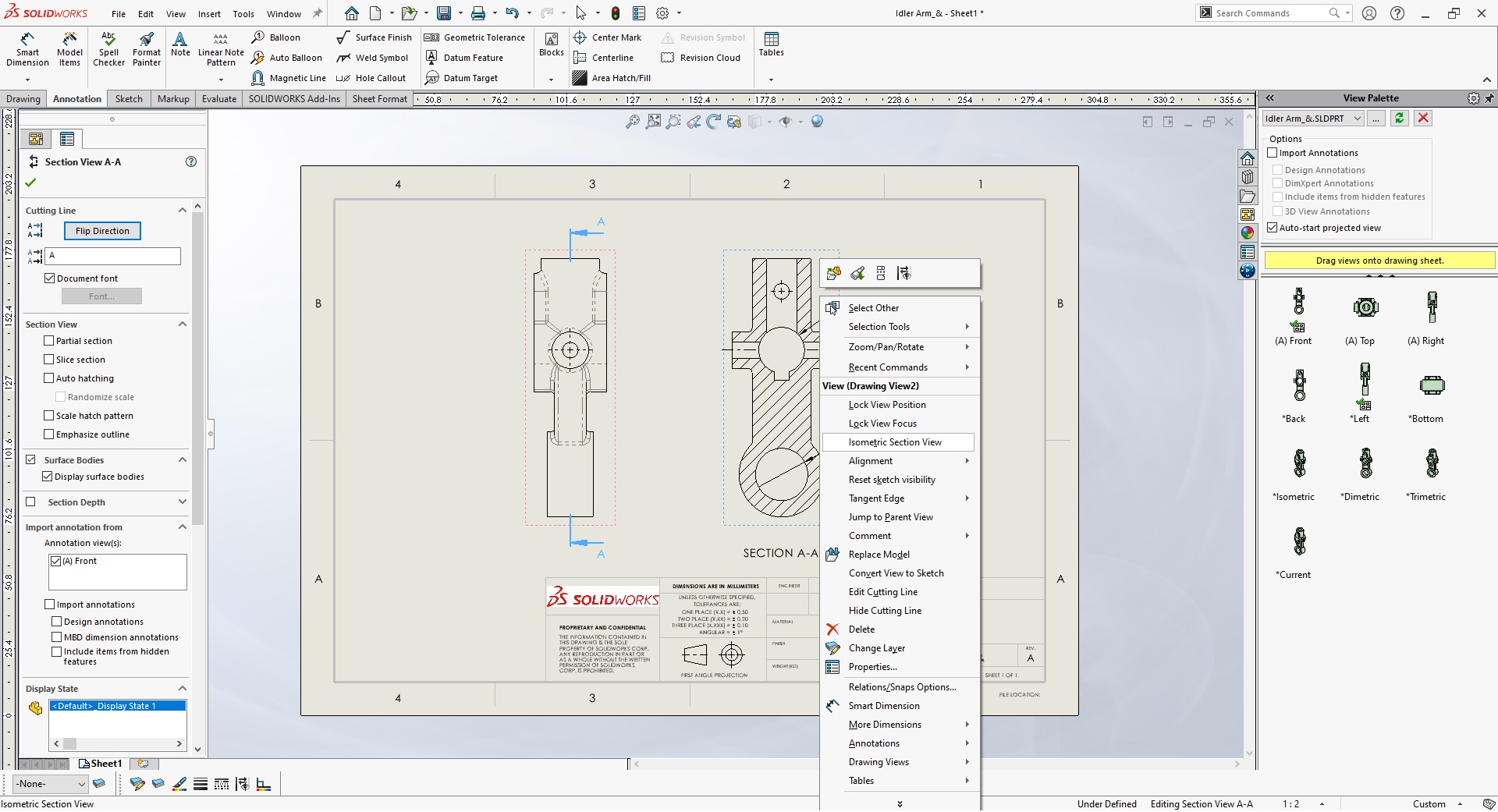Click the green checkmark to accept section view
Viewport: 1498px width, 812px height.
30,183
